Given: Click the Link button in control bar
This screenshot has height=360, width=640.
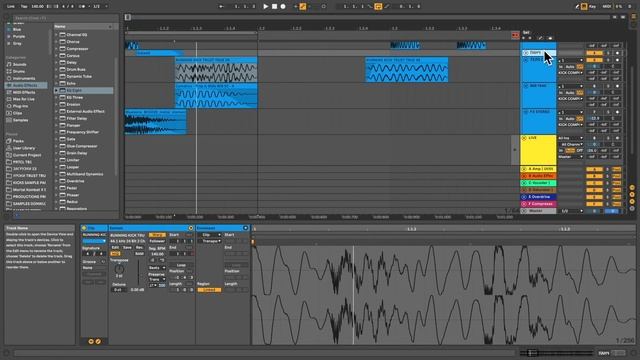Looking at the screenshot, I should tap(11, 7).
